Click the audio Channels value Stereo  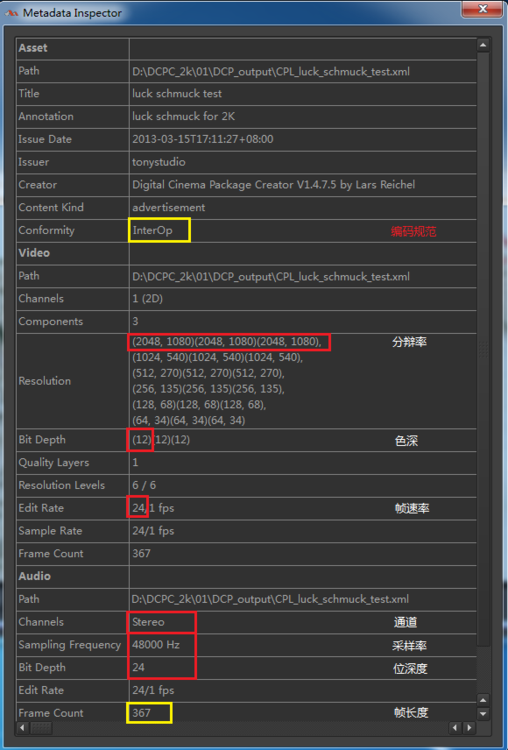(x=148, y=622)
